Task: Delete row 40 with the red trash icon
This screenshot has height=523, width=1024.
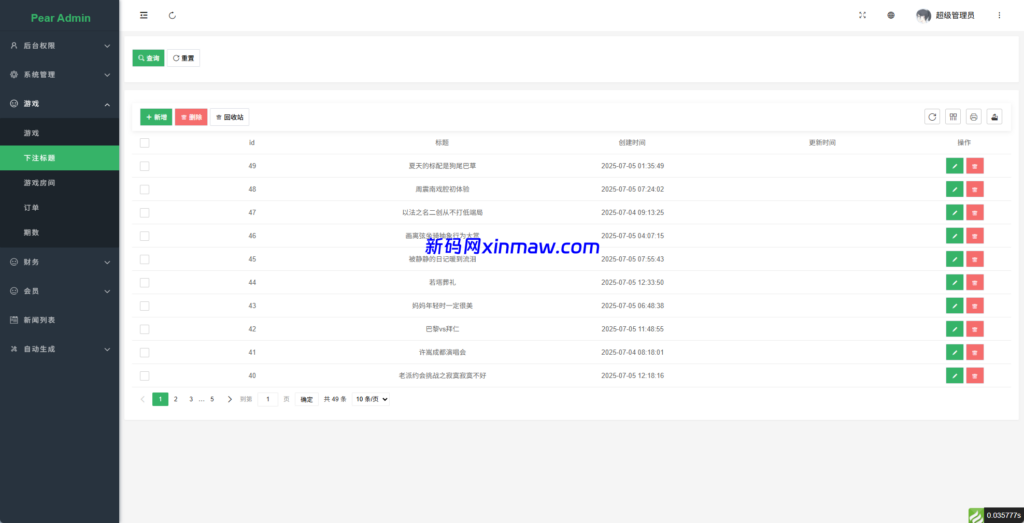Action: tap(975, 375)
